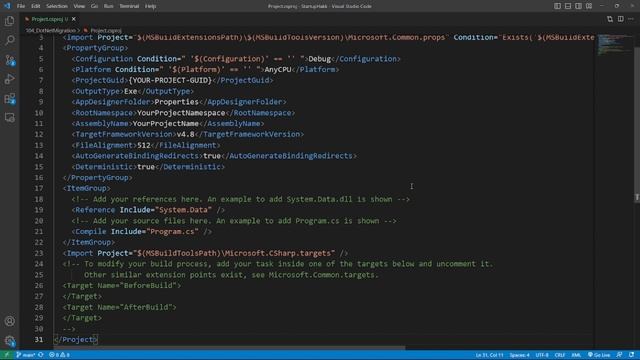Click the main branch in status bar

tap(25, 355)
